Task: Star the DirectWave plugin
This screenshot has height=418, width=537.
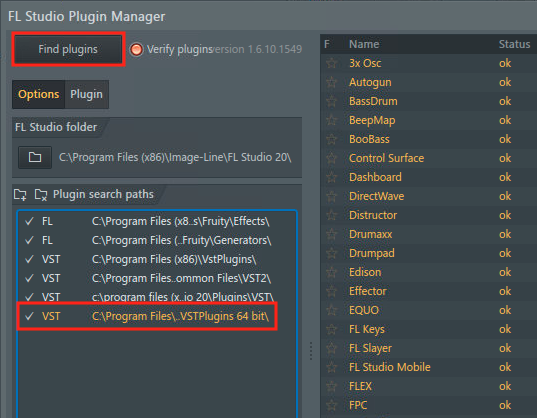Action: [x=331, y=196]
